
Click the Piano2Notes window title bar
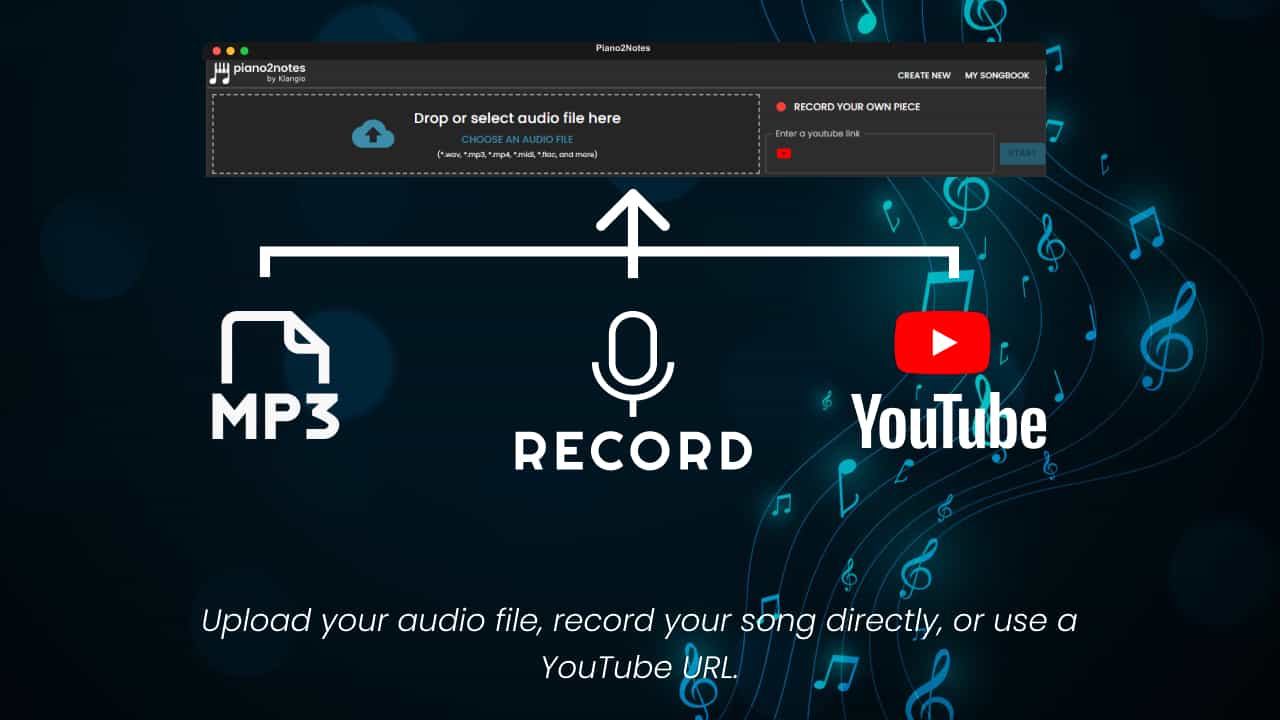(x=620, y=48)
